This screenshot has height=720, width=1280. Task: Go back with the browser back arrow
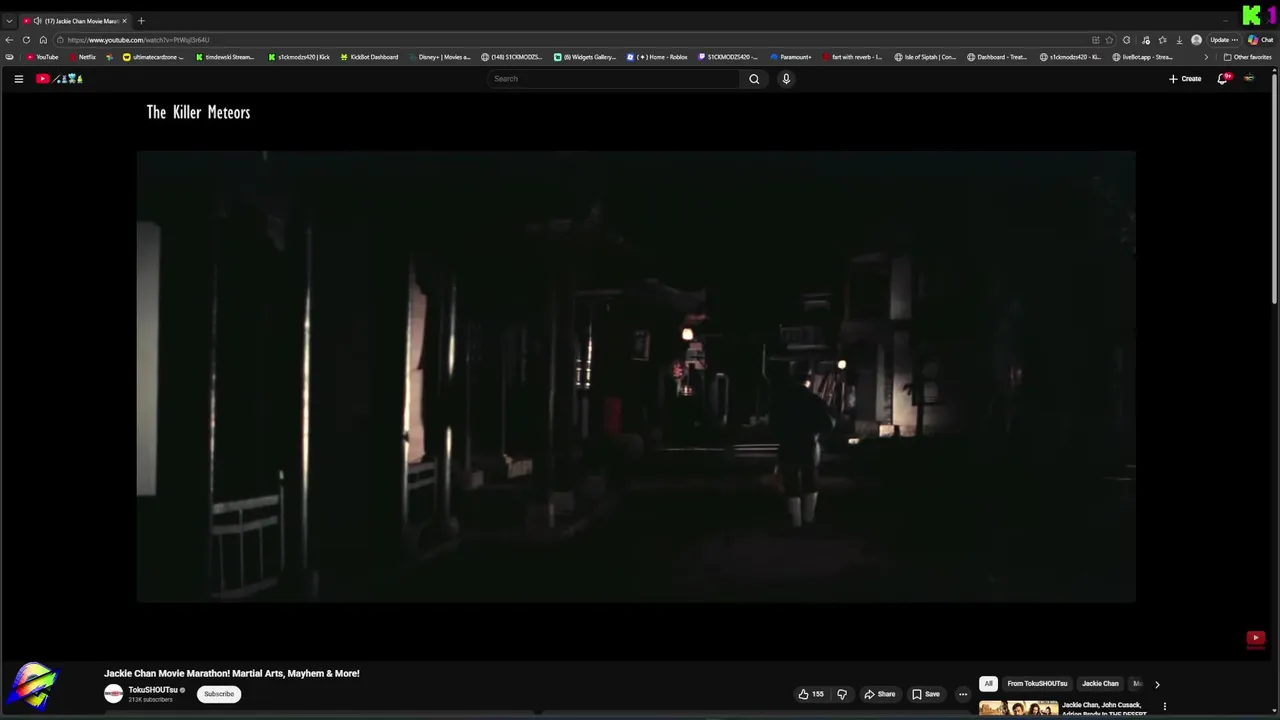coord(10,40)
